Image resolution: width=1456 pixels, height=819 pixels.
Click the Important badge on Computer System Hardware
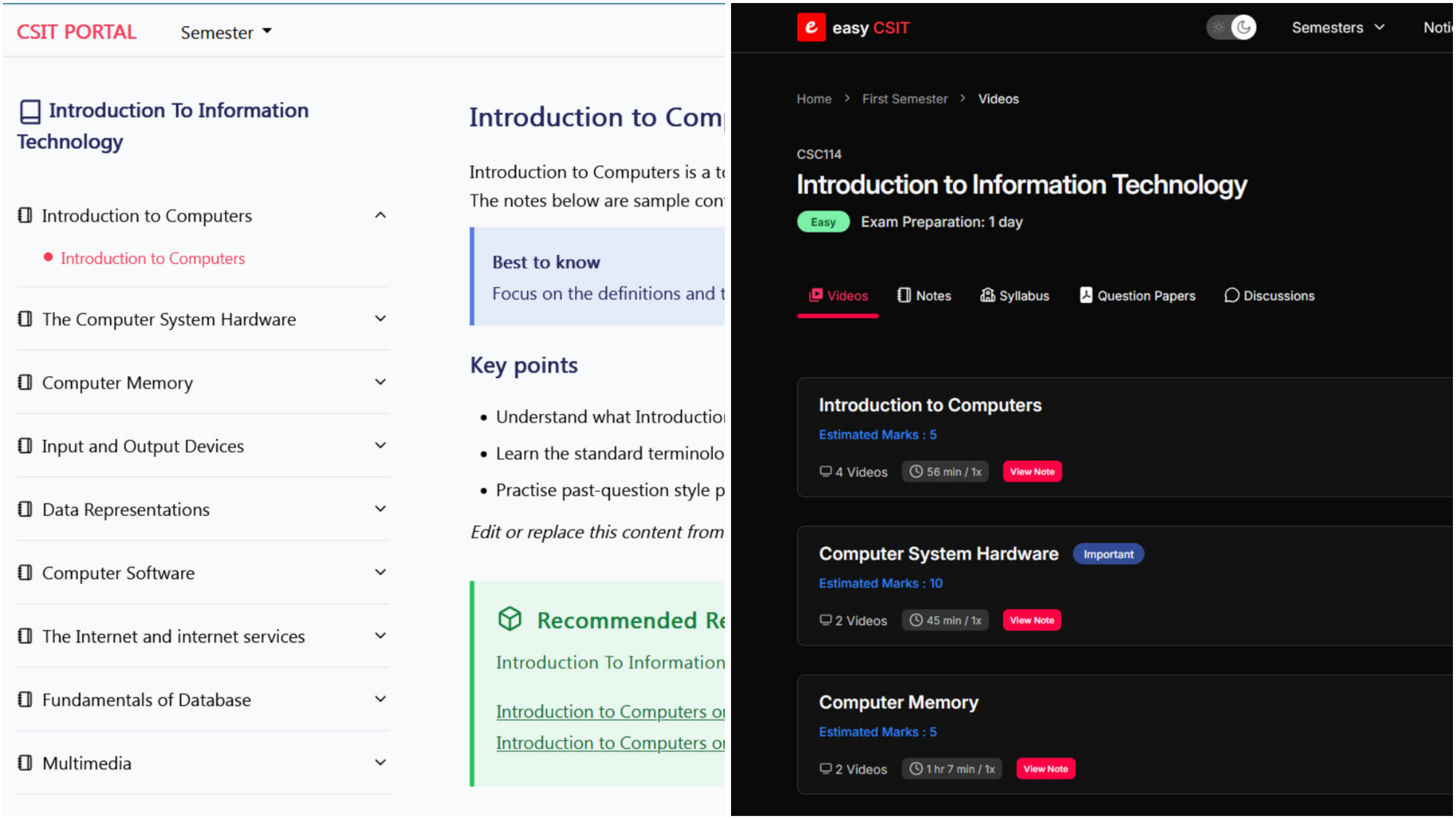(x=1108, y=554)
